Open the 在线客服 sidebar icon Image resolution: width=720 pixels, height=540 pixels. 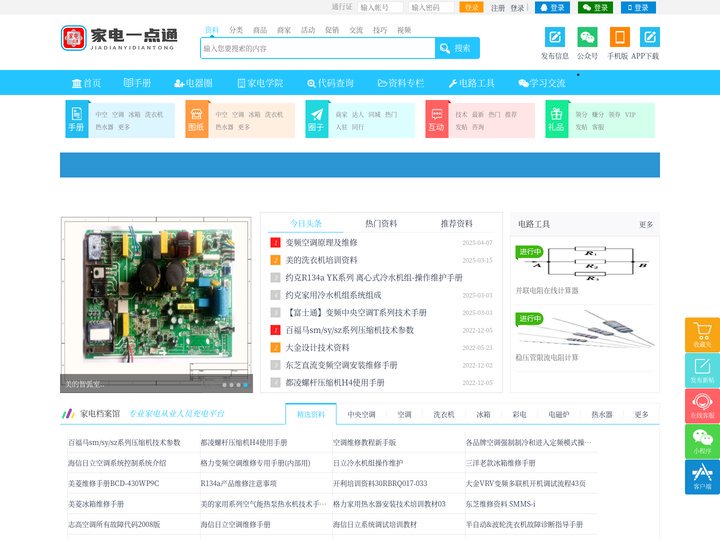(x=703, y=406)
